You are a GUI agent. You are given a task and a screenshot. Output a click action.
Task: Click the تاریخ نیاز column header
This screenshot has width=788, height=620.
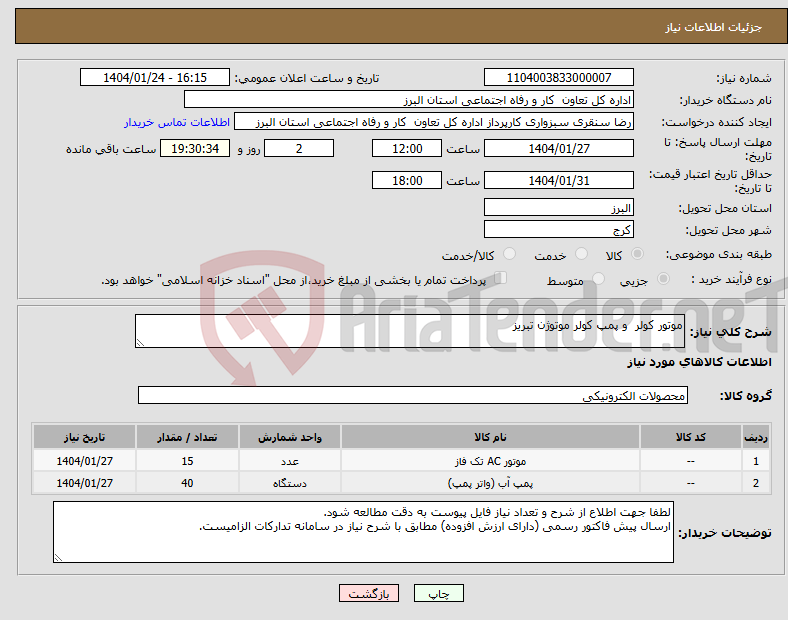coord(84,437)
